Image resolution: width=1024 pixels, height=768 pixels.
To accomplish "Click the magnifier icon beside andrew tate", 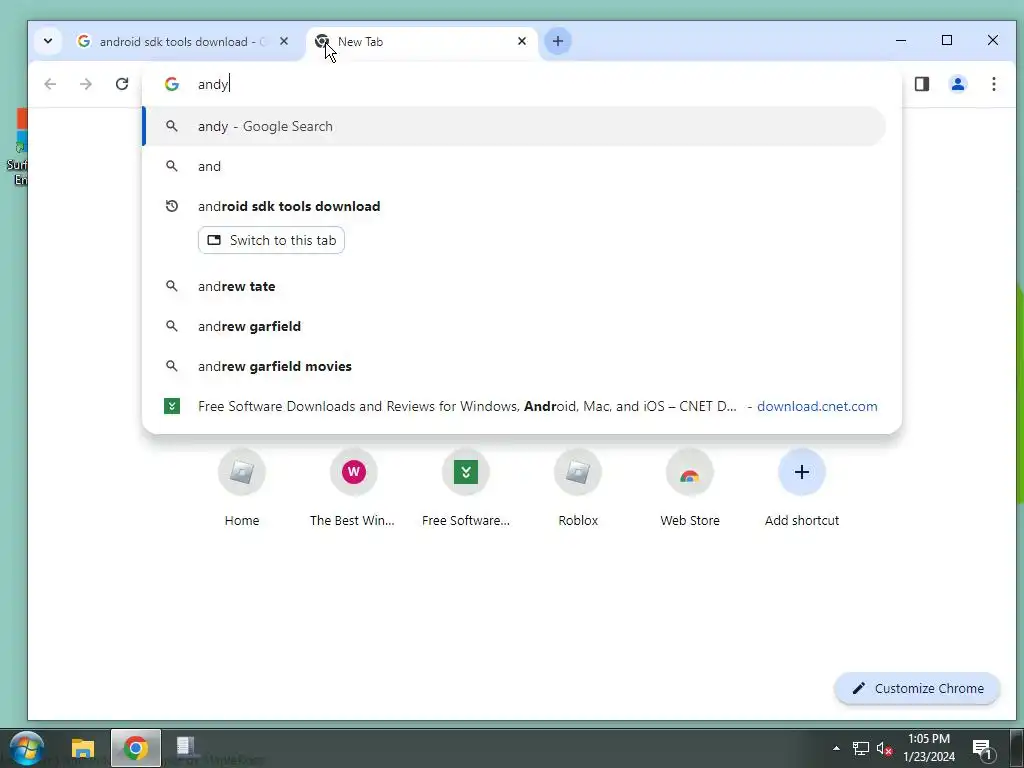I will 172,286.
